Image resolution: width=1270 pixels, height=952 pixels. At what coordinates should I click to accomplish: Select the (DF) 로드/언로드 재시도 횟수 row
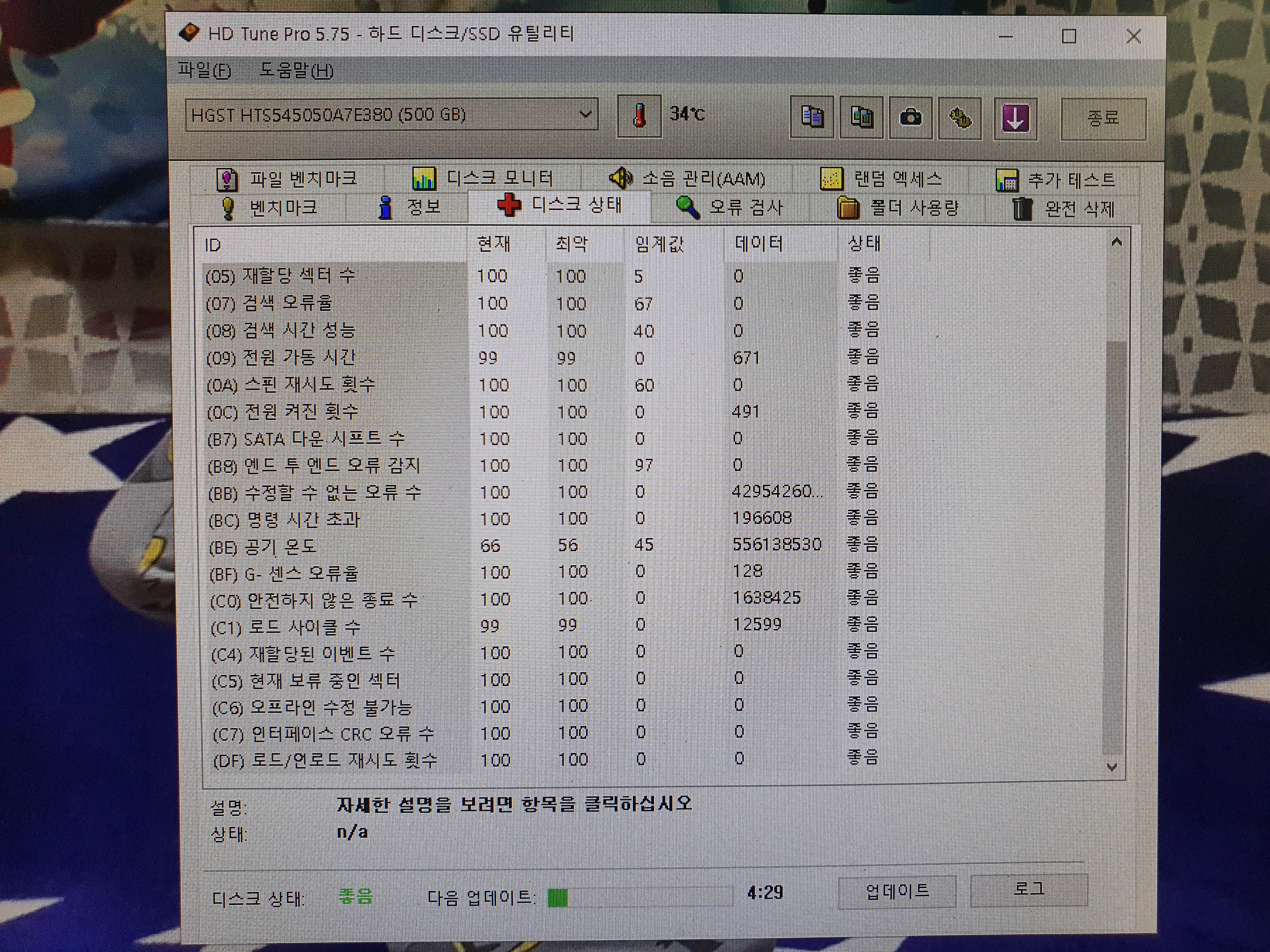545,760
